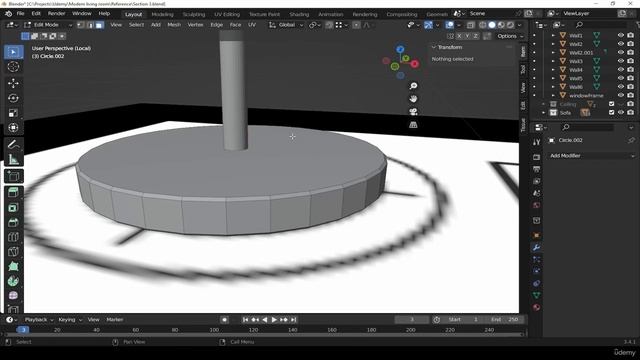Open the Object Data green triangle tab

tap(536, 295)
